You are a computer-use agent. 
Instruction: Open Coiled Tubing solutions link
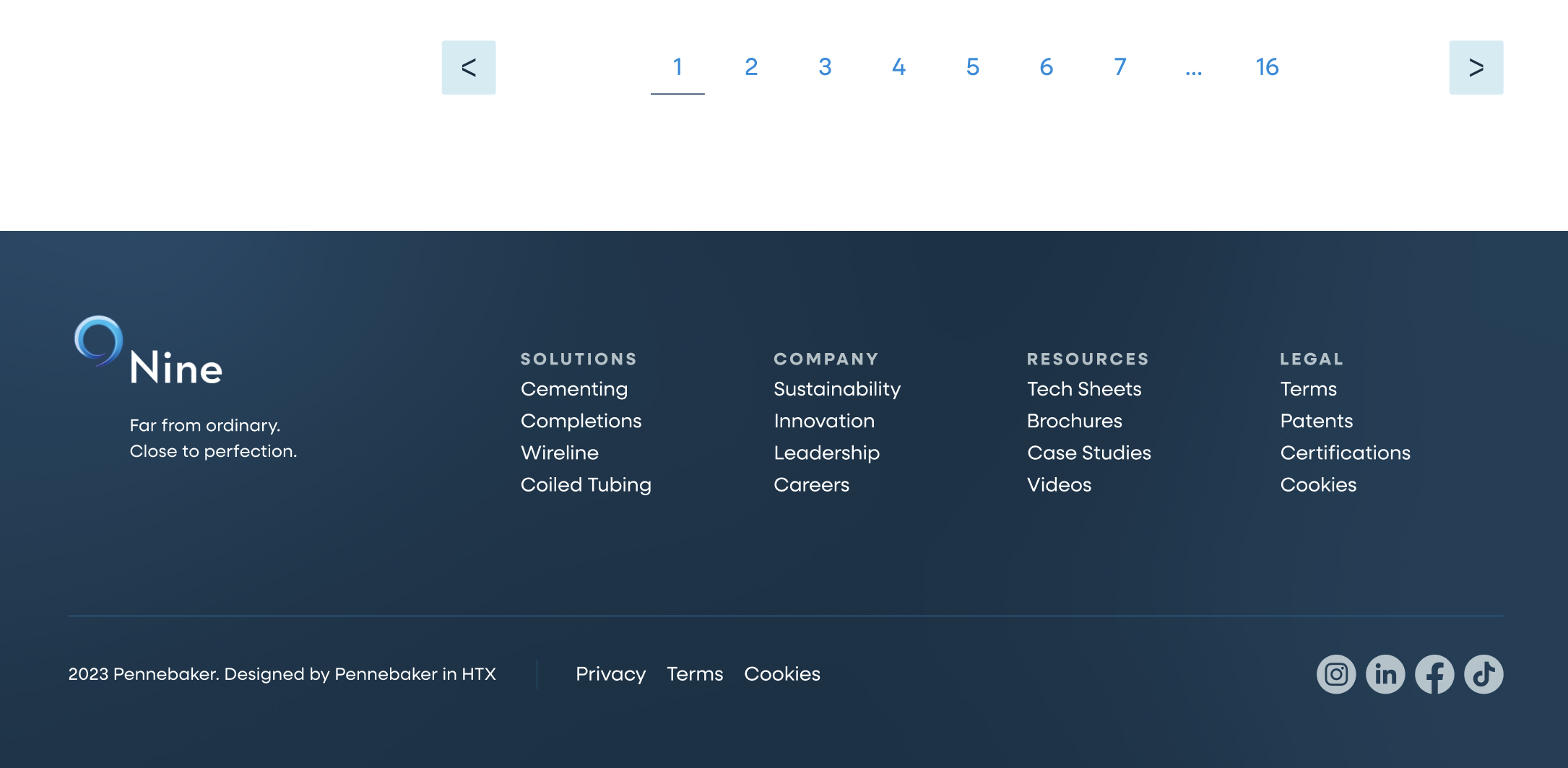click(x=586, y=484)
